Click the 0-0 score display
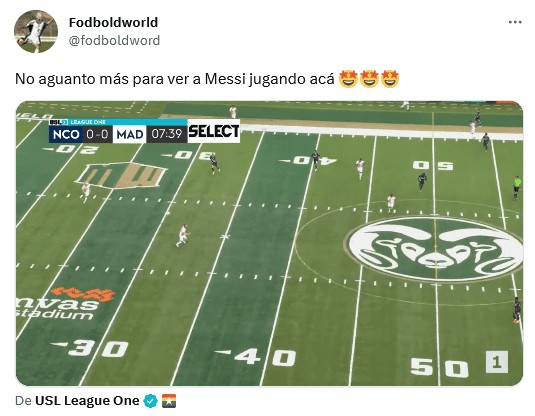 (98, 134)
